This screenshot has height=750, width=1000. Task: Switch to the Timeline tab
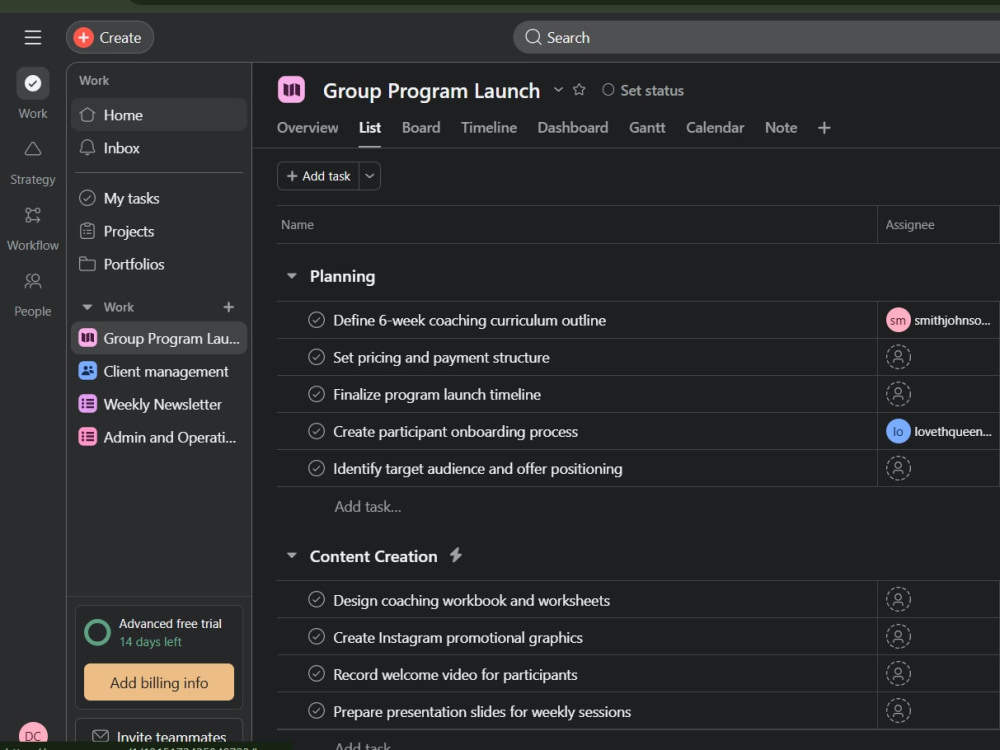point(489,128)
